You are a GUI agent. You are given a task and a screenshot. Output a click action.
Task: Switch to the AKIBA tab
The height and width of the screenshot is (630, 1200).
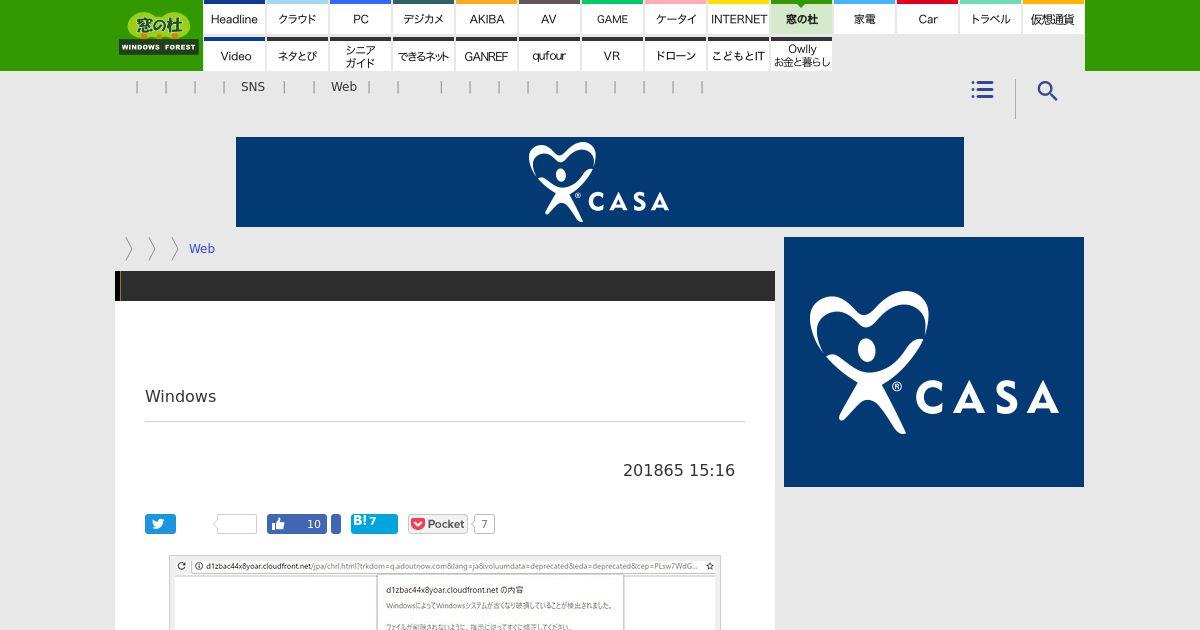tap(486, 18)
